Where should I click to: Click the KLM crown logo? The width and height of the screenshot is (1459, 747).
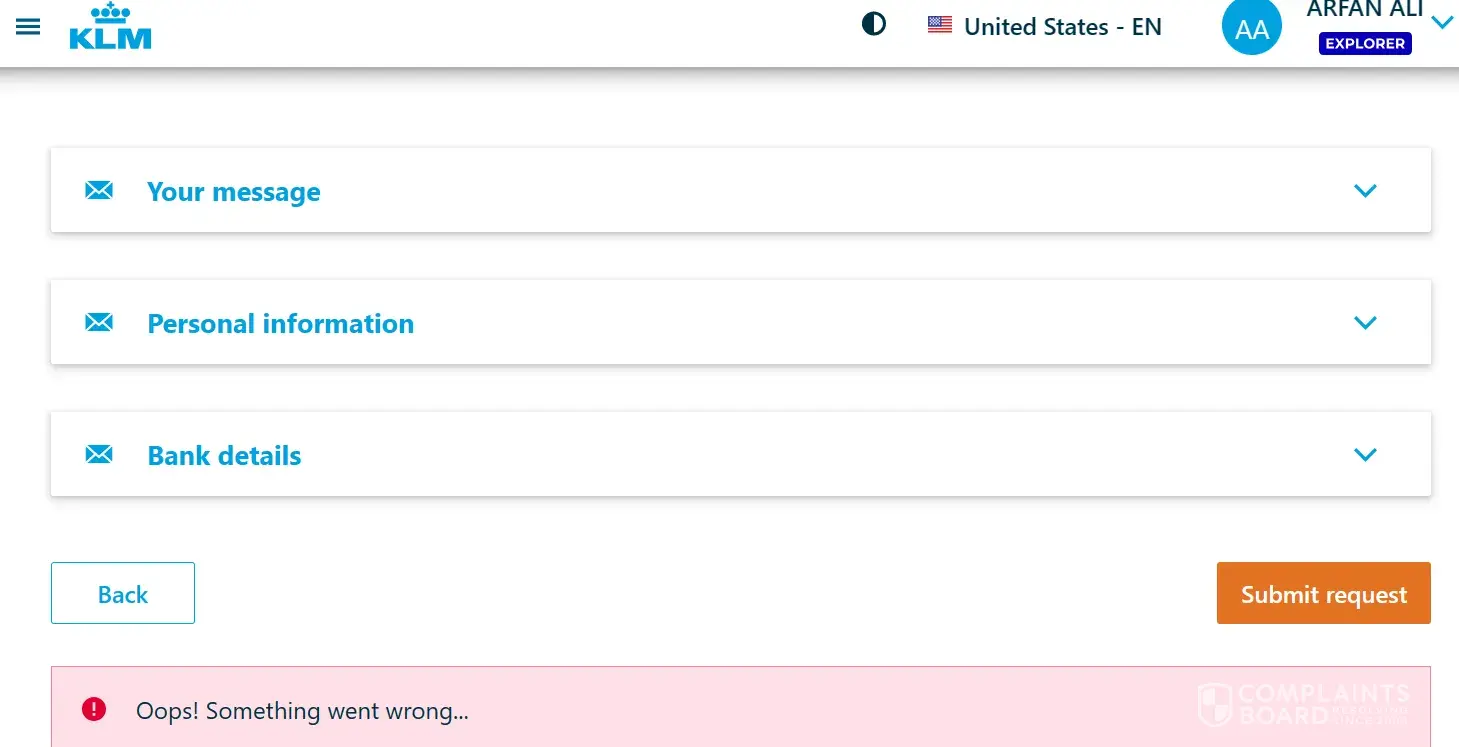tap(110, 27)
